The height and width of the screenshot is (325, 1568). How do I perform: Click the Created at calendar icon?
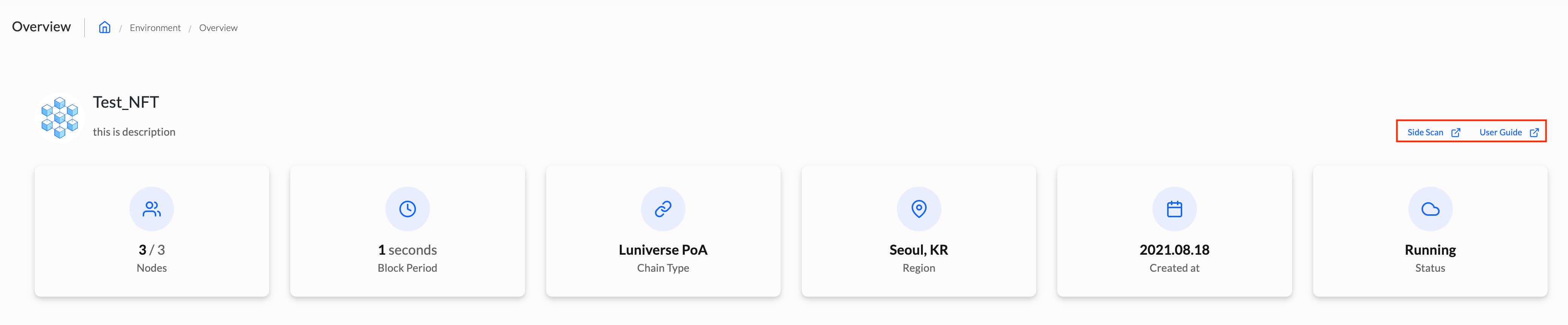point(1174,209)
